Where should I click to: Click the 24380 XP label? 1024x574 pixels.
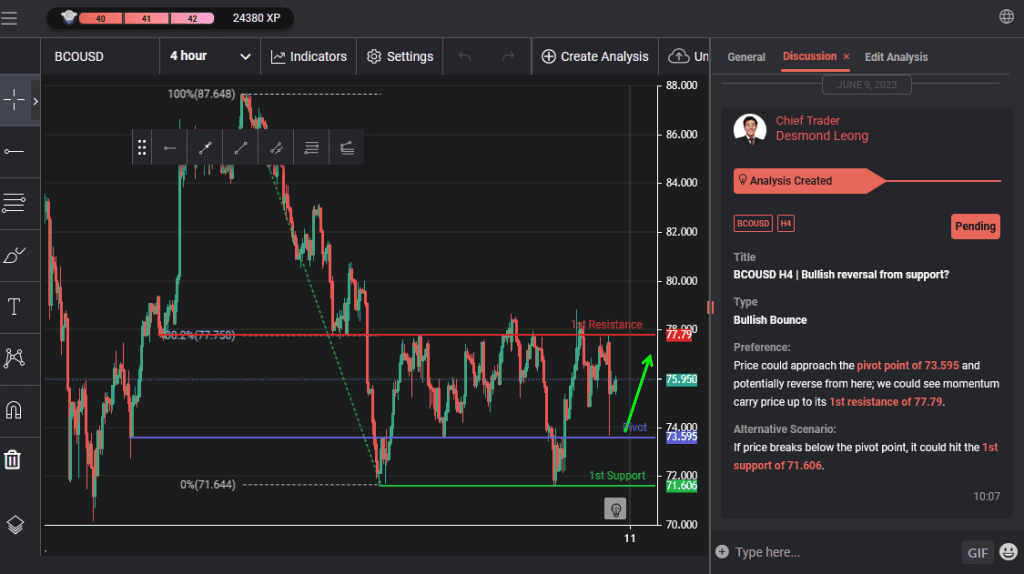257,18
